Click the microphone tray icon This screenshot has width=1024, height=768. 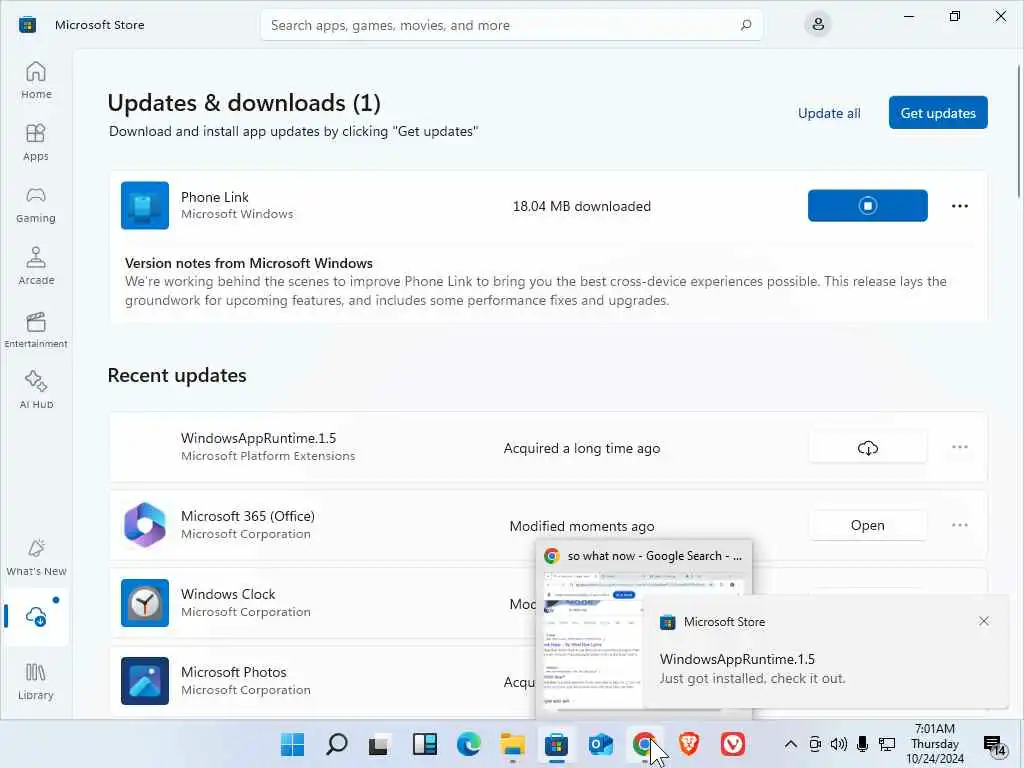pyautogui.click(x=862, y=744)
